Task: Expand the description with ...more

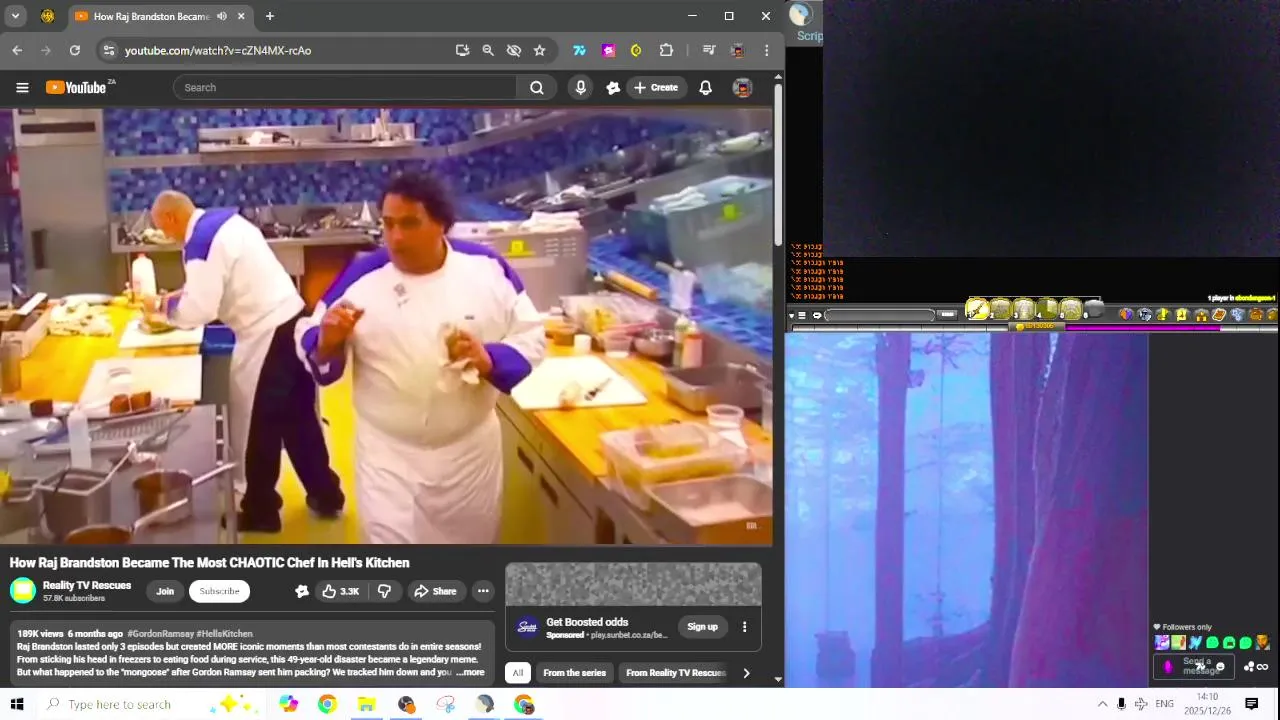Action: [470, 673]
